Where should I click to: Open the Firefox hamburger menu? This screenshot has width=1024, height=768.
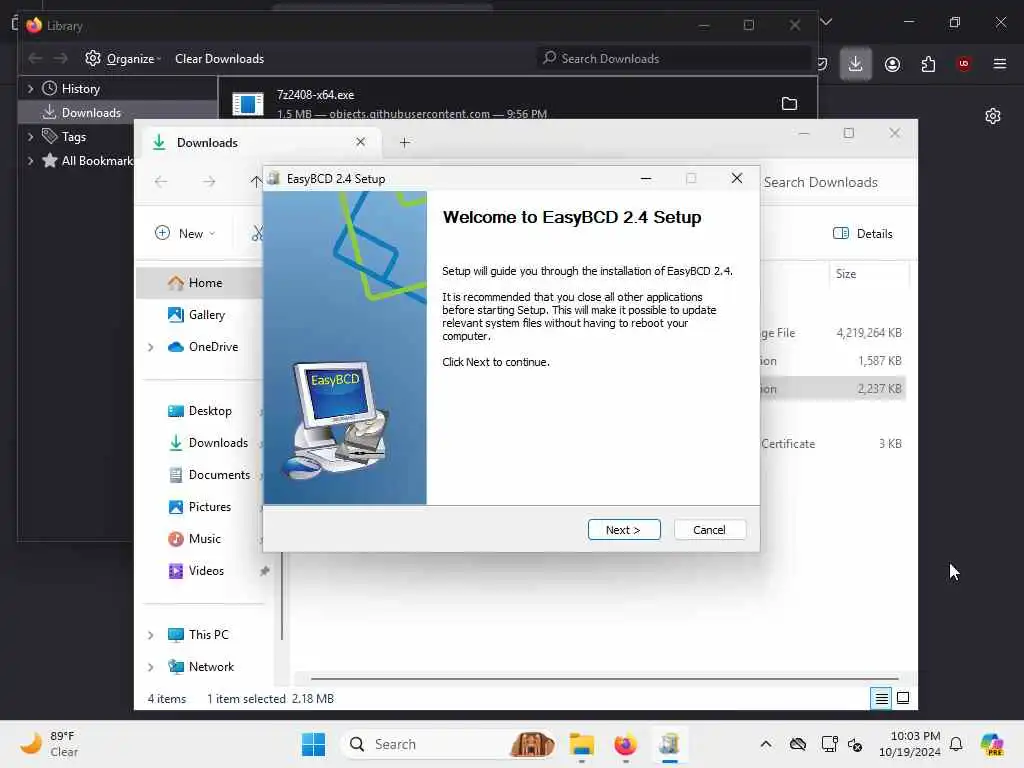click(1000, 64)
